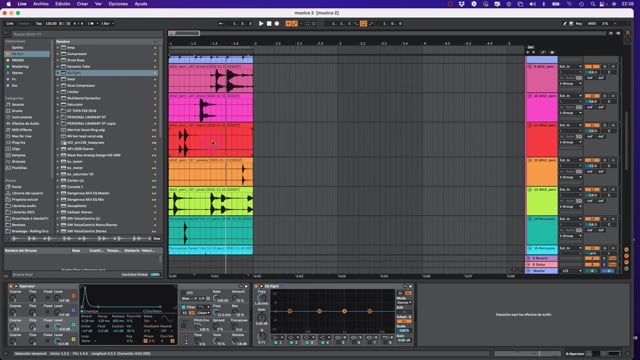
Task: Expand the Compressor folder in browser
Action: click(58, 54)
